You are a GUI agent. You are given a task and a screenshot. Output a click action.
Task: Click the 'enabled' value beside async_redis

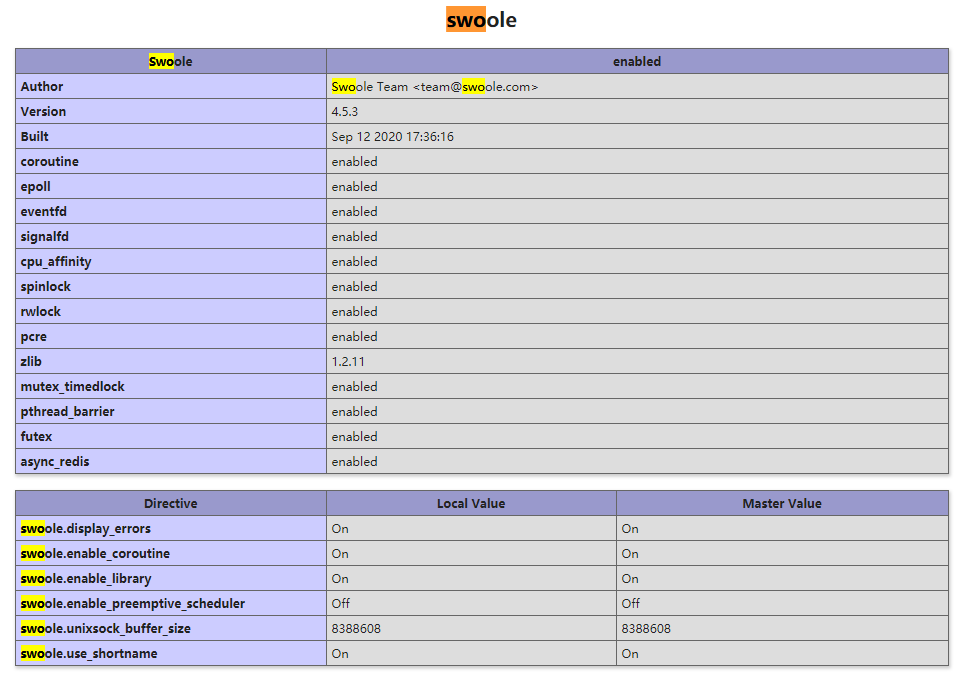(x=354, y=461)
